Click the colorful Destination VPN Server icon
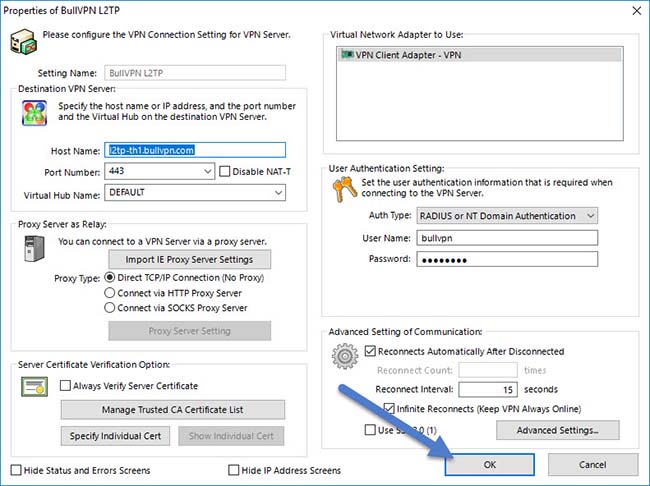650x486 pixels. [x=34, y=113]
